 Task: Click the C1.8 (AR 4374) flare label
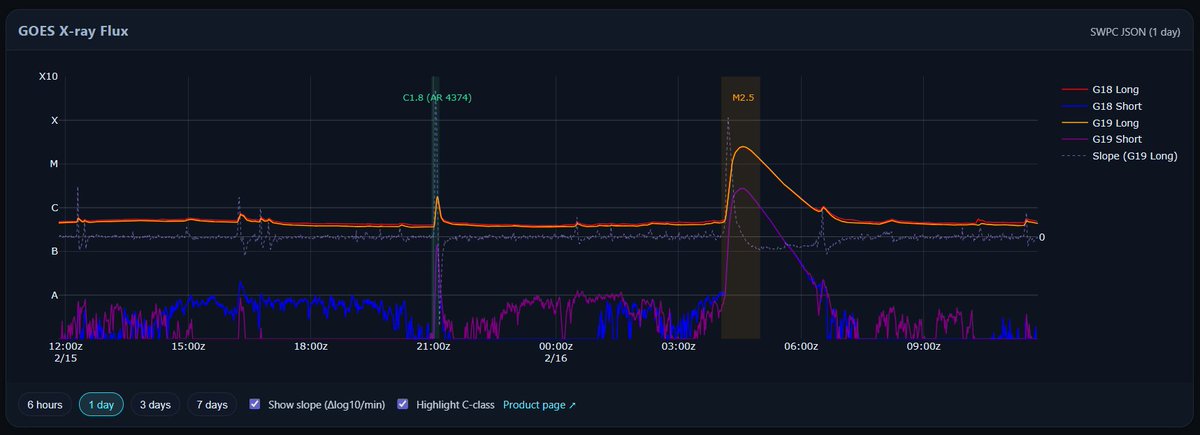[437, 98]
